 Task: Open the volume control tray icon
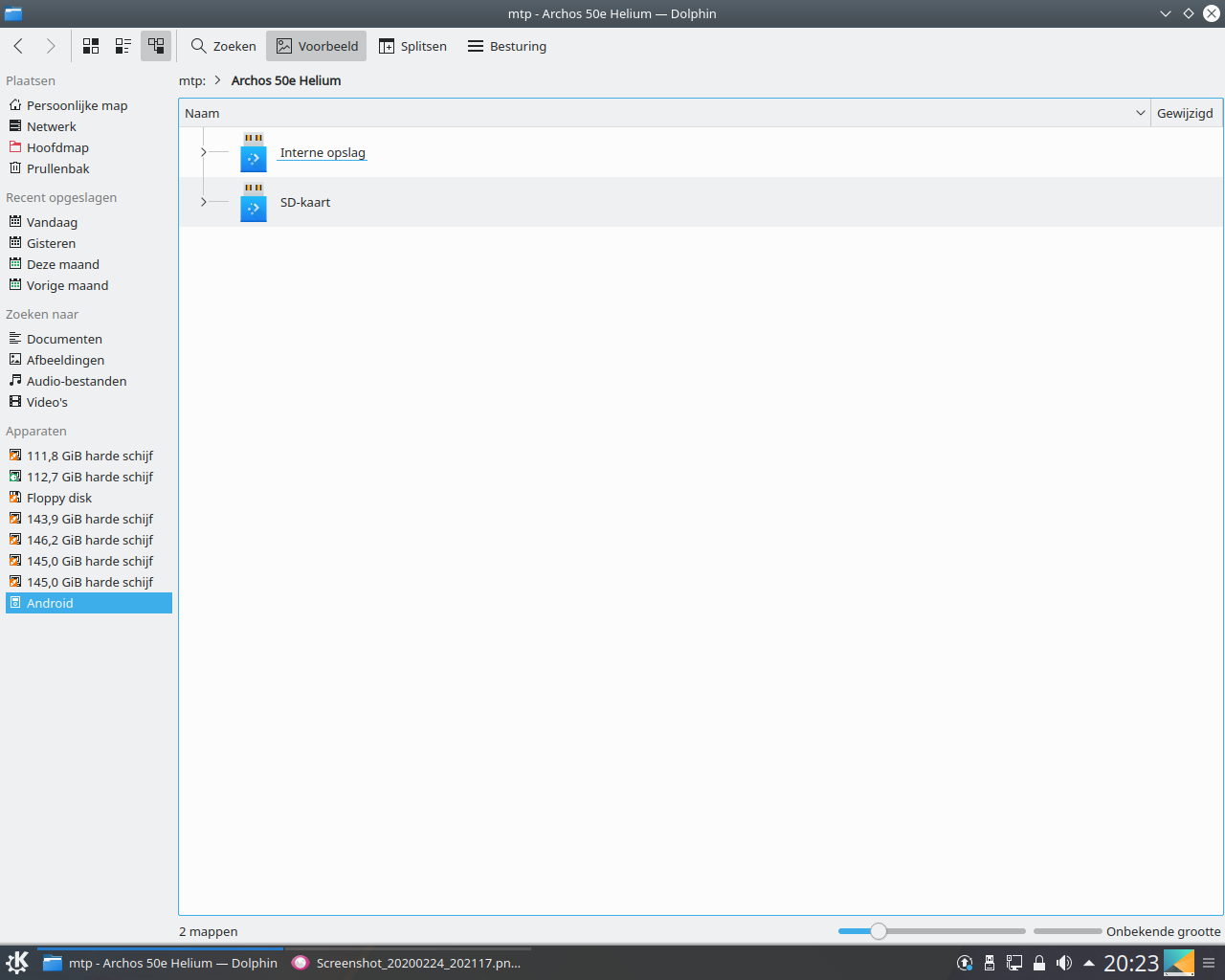(x=1064, y=963)
